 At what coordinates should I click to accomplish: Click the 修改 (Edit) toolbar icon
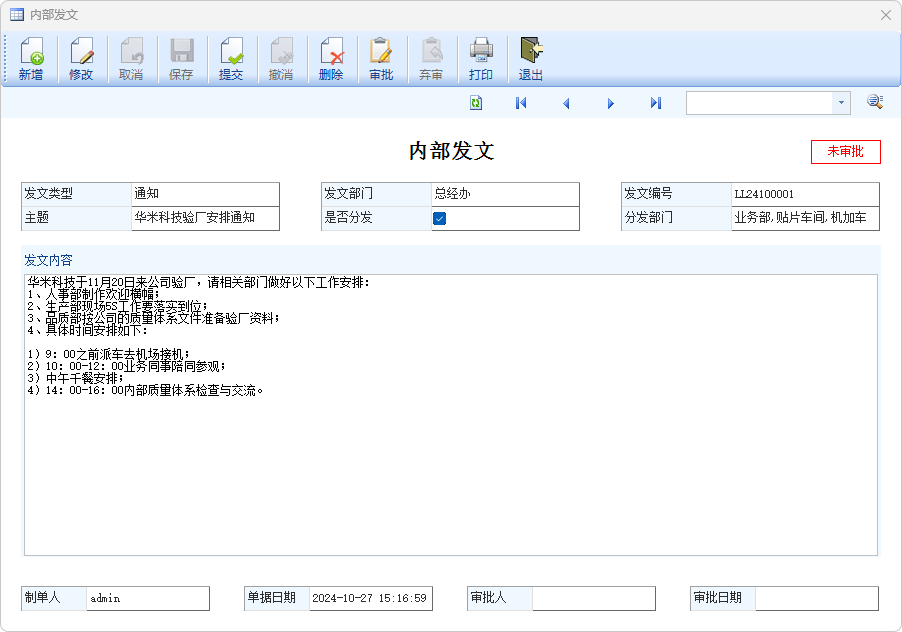[81, 59]
